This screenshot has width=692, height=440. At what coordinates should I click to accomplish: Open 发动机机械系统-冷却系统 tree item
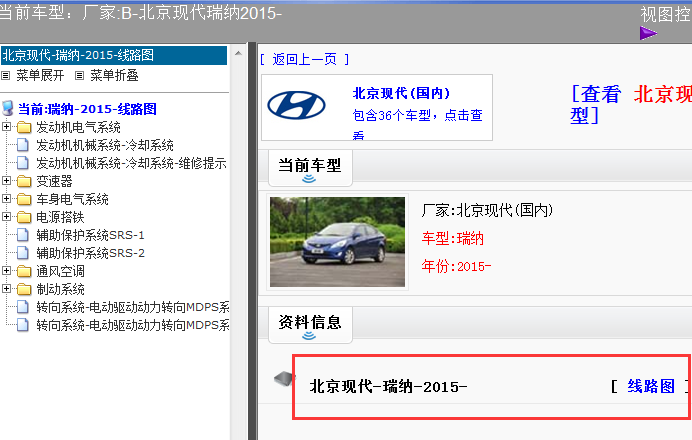click(x=105, y=145)
